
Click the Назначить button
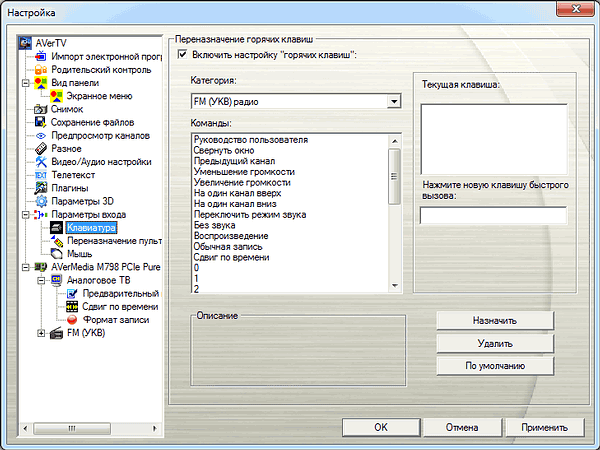[x=495, y=321]
